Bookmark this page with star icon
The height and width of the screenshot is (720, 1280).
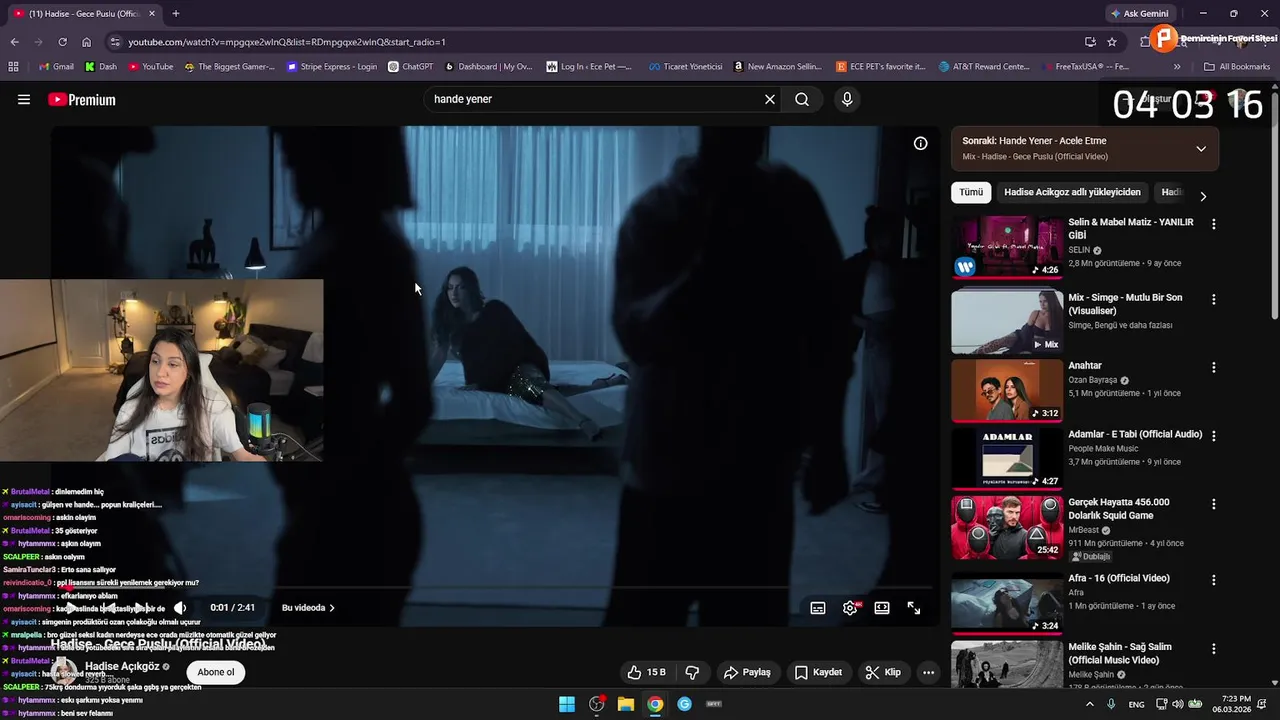click(x=1112, y=42)
